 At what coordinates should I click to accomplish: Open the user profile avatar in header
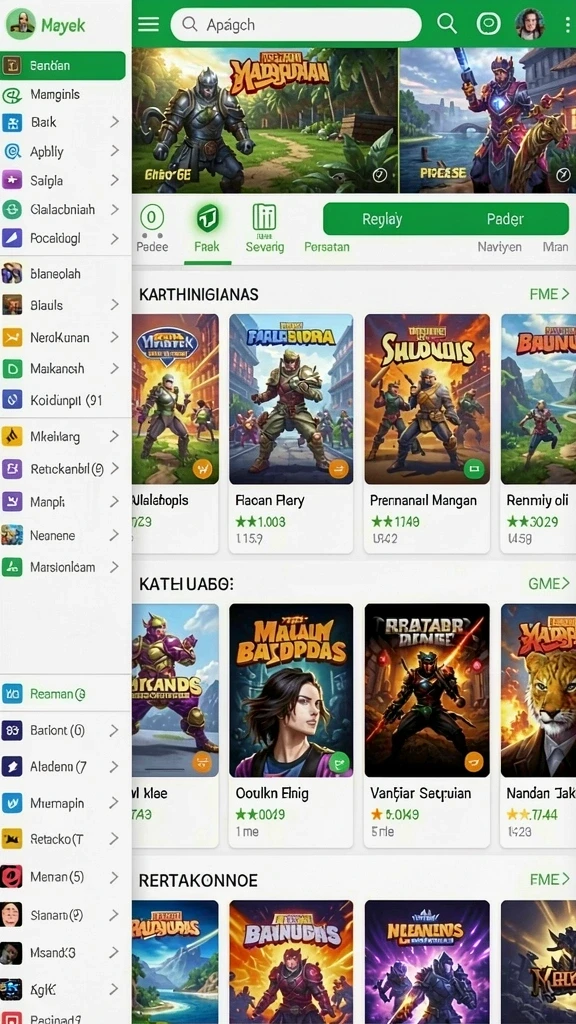tap(530, 24)
